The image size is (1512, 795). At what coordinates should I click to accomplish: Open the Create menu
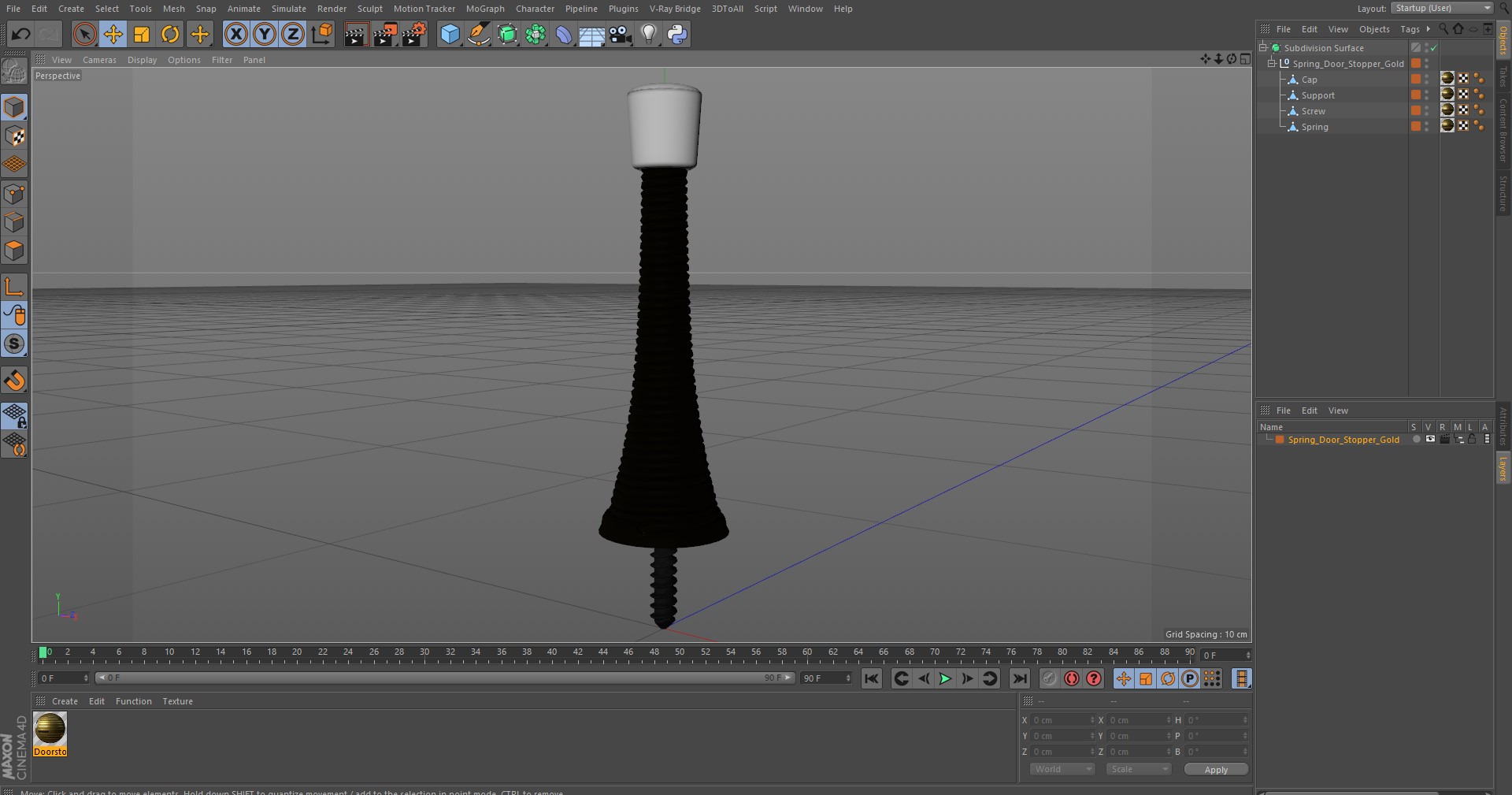click(71, 9)
